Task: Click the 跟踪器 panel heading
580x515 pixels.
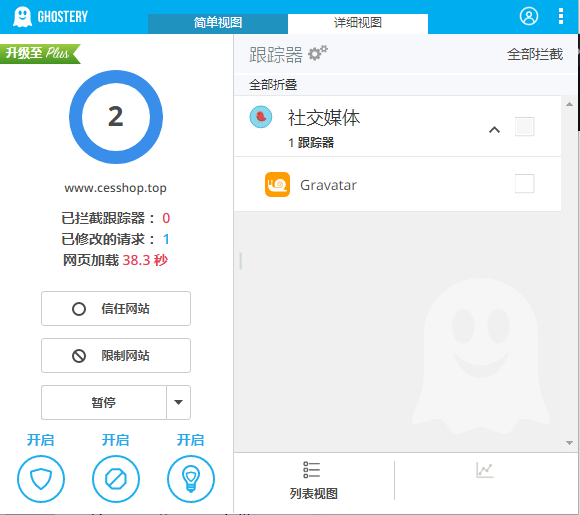Action: [x=276, y=55]
